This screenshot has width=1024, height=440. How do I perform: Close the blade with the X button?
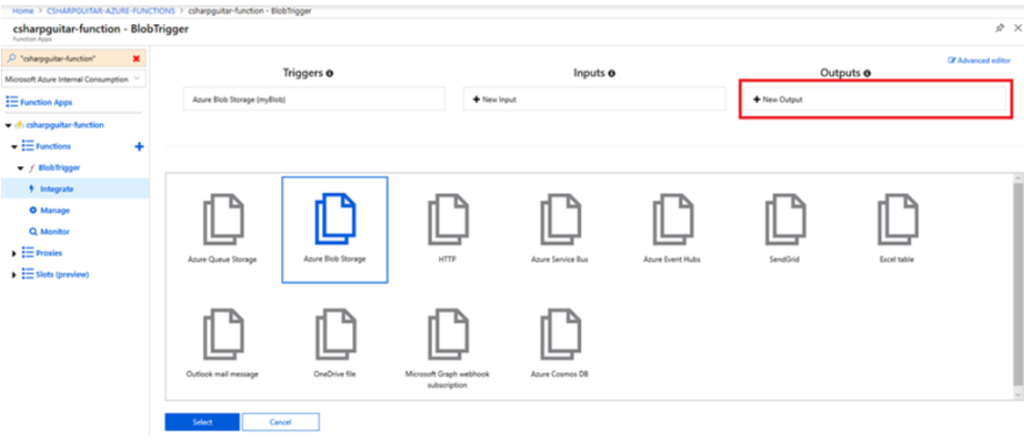coord(1017,28)
